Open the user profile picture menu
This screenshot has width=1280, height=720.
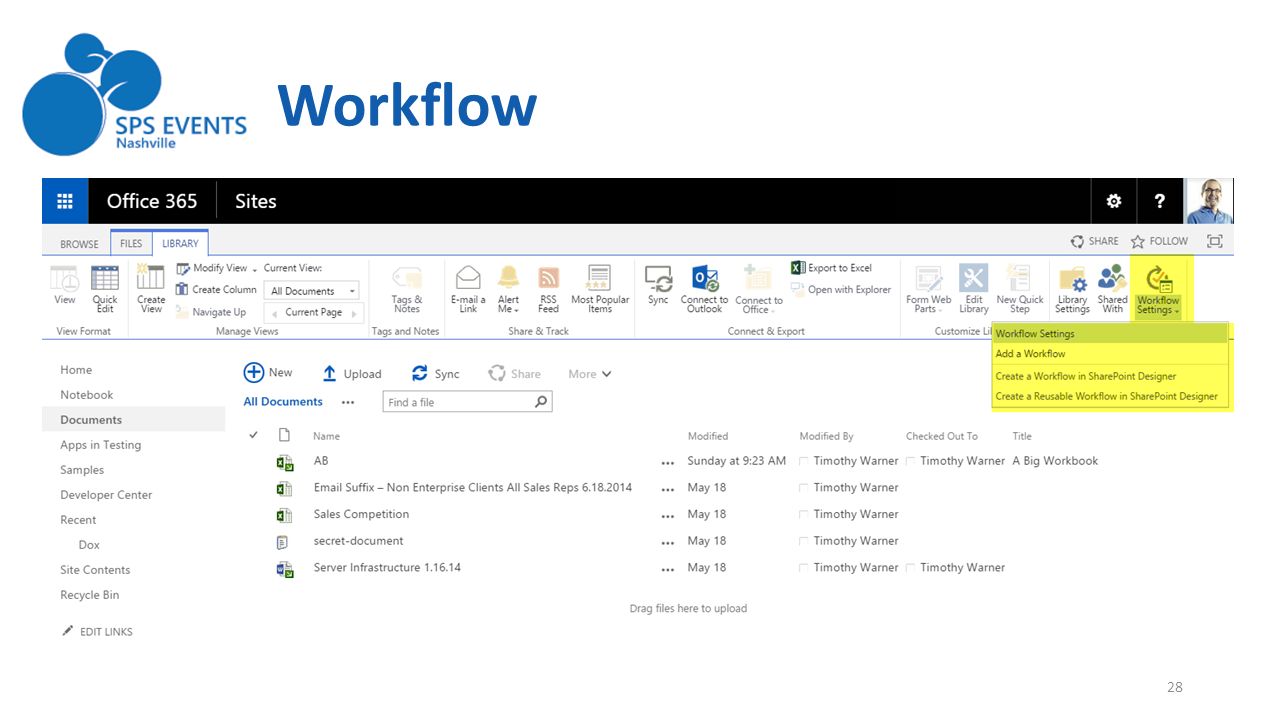pos(1209,201)
